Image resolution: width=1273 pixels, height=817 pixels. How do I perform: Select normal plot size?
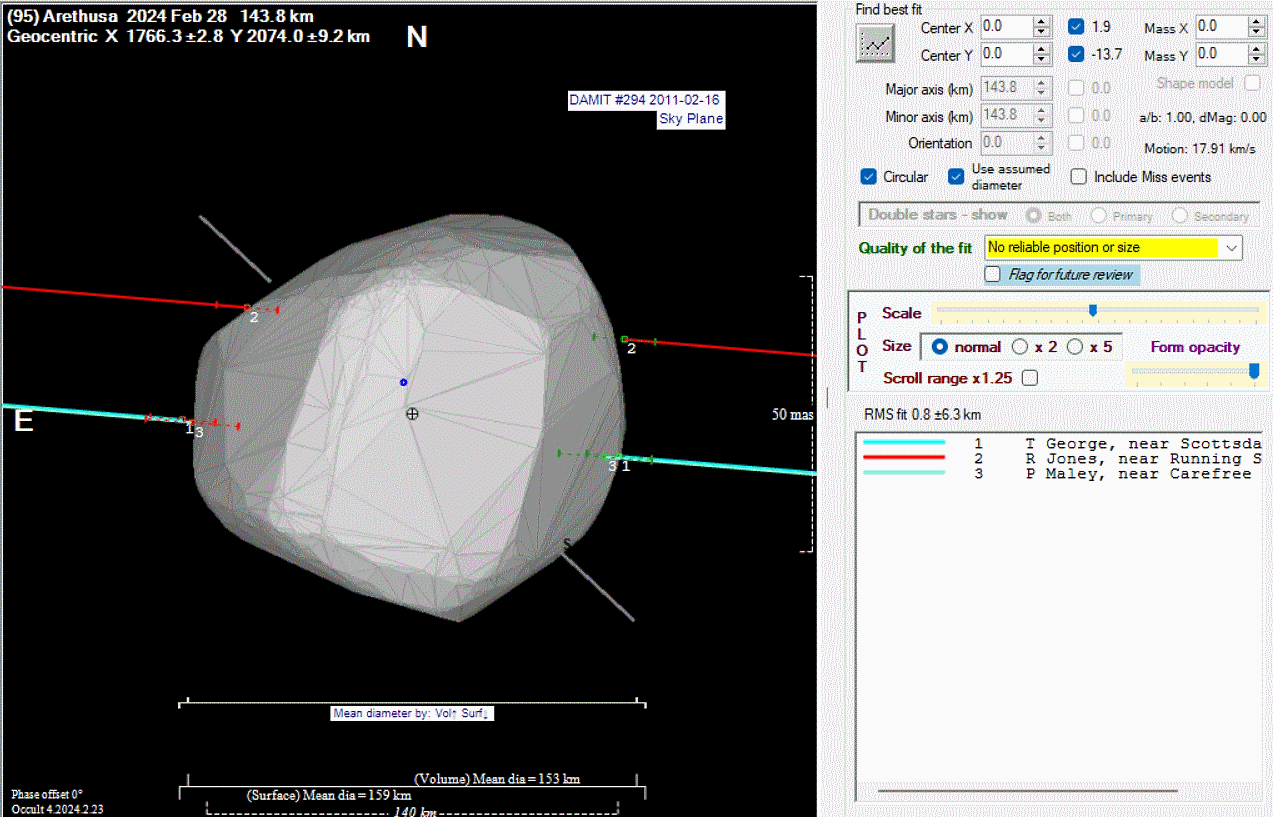(940, 347)
